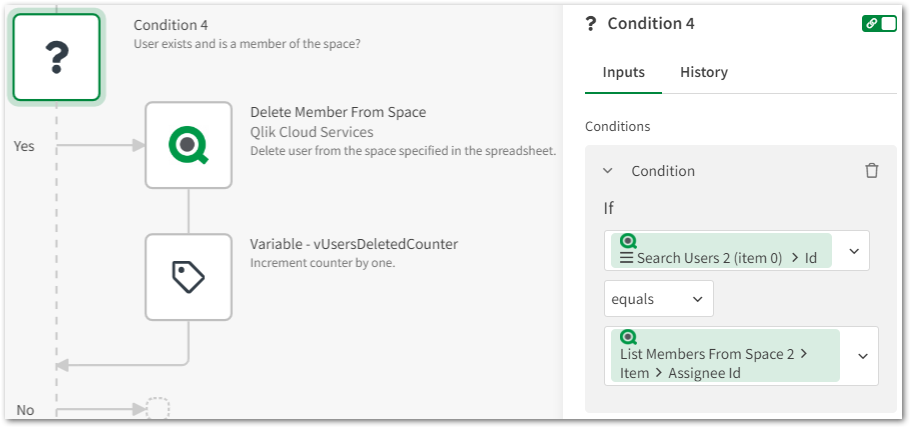Click the empty placeholder on the No branch
Screen dimensions: 911x428
pyautogui.click(x=157, y=409)
